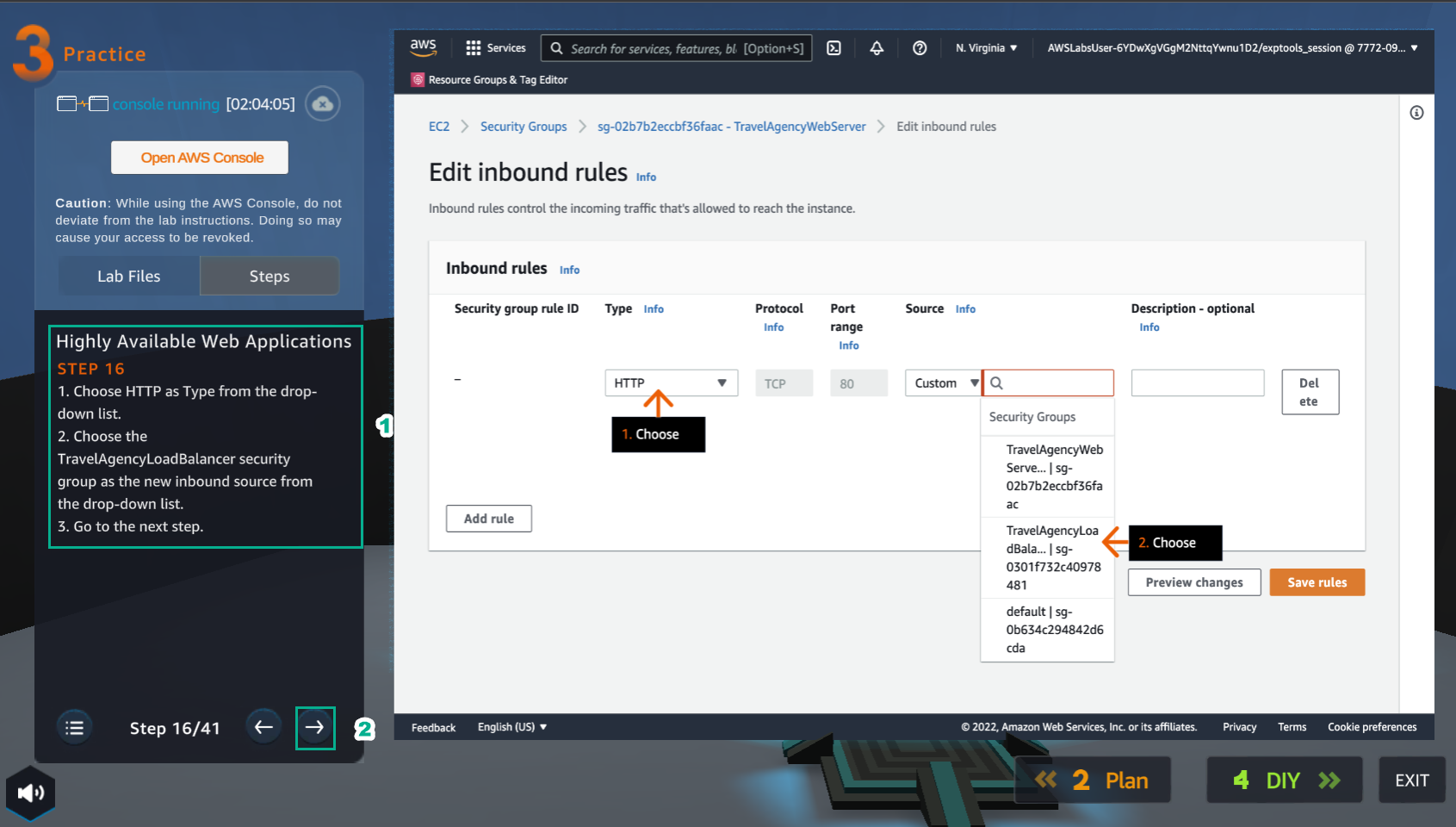This screenshot has width=1456, height=827.
Task: Open Info link for Type column
Action: tap(654, 309)
